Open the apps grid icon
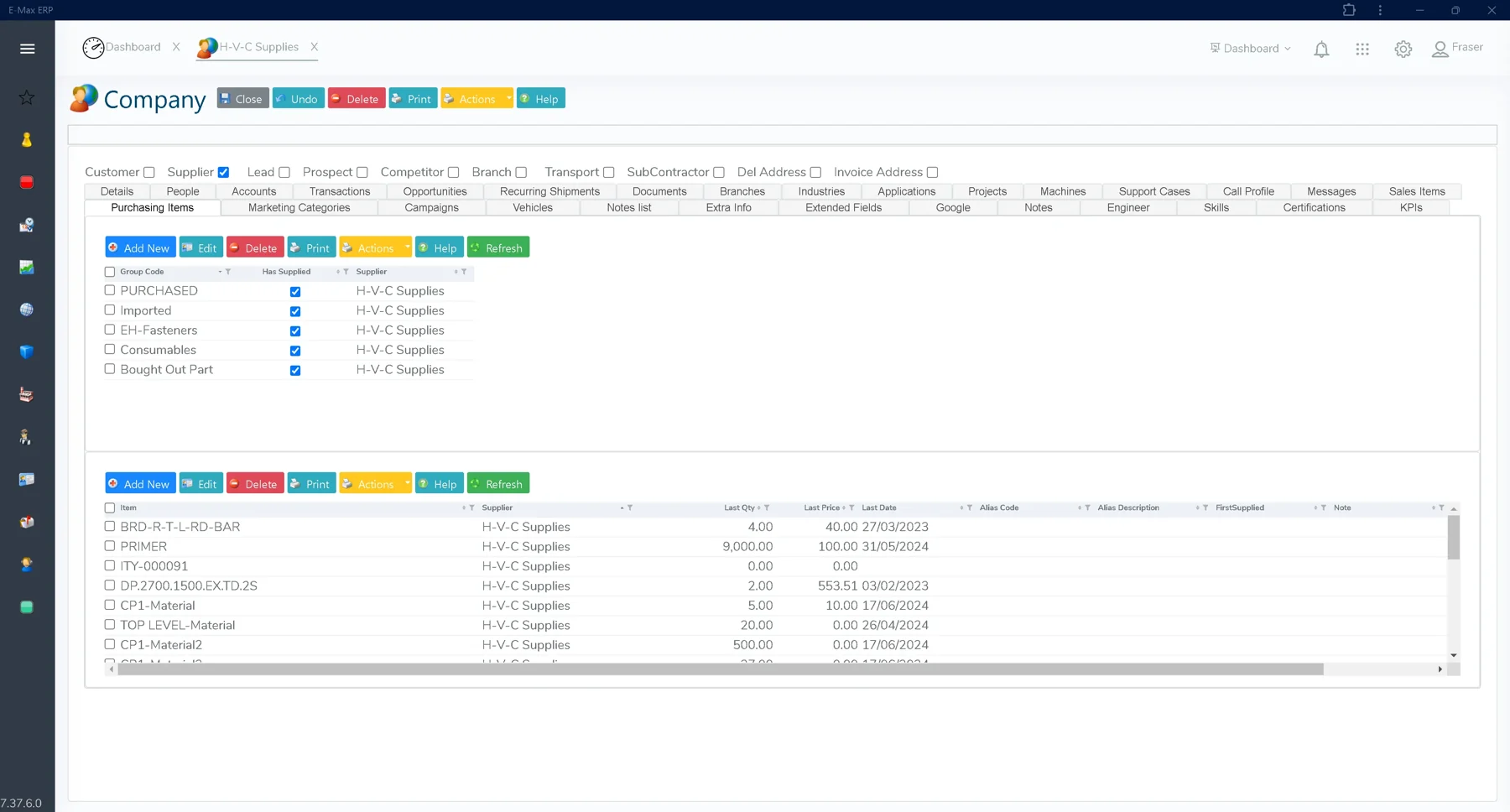Viewport: 1510px width, 812px height. pyautogui.click(x=1362, y=49)
